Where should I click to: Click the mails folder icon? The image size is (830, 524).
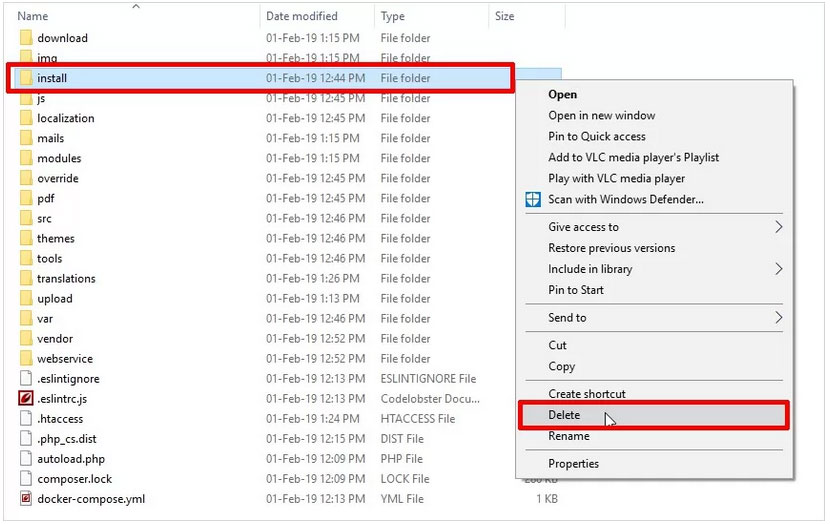[x=26, y=138]
